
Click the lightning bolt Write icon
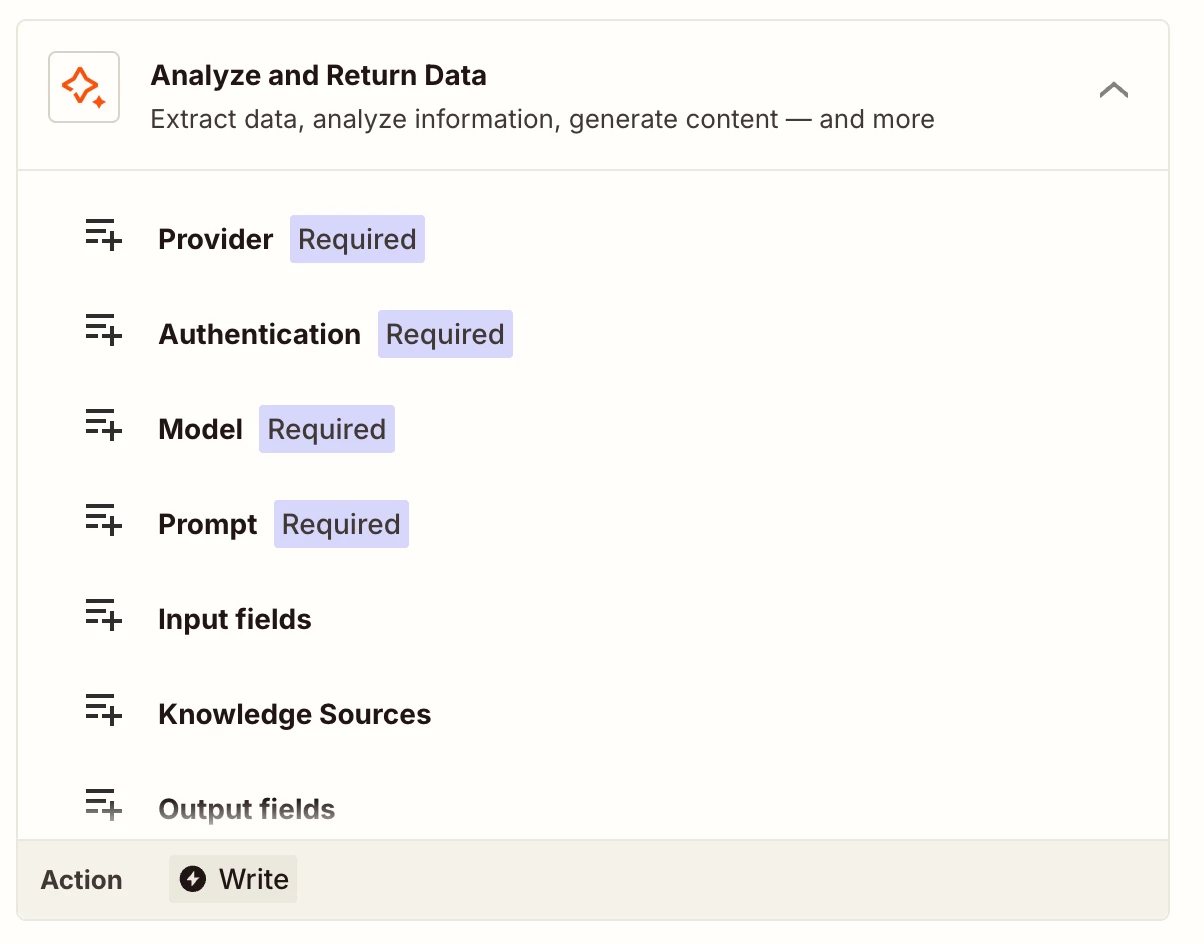(193, 879)
